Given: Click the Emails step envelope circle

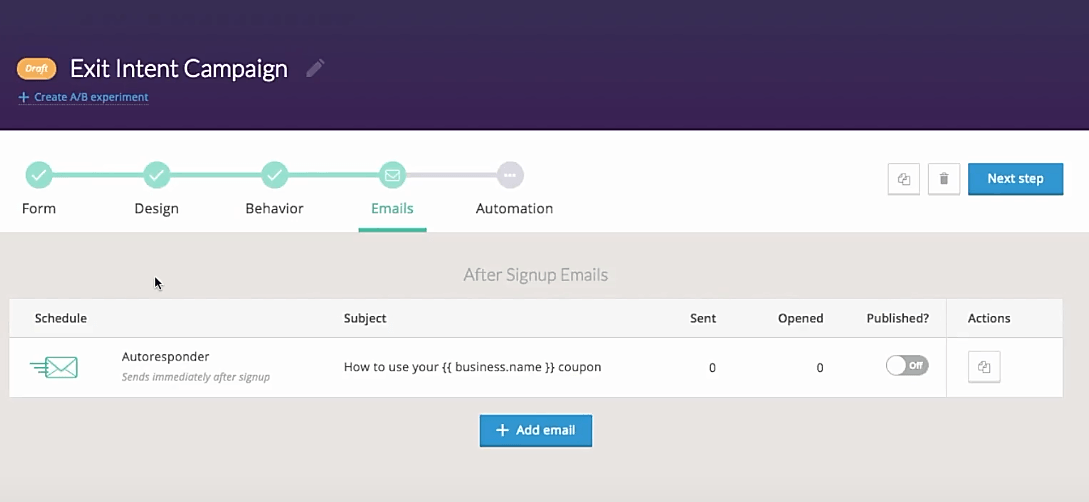Looking at the screenshot, I should (x=392, y=175).
